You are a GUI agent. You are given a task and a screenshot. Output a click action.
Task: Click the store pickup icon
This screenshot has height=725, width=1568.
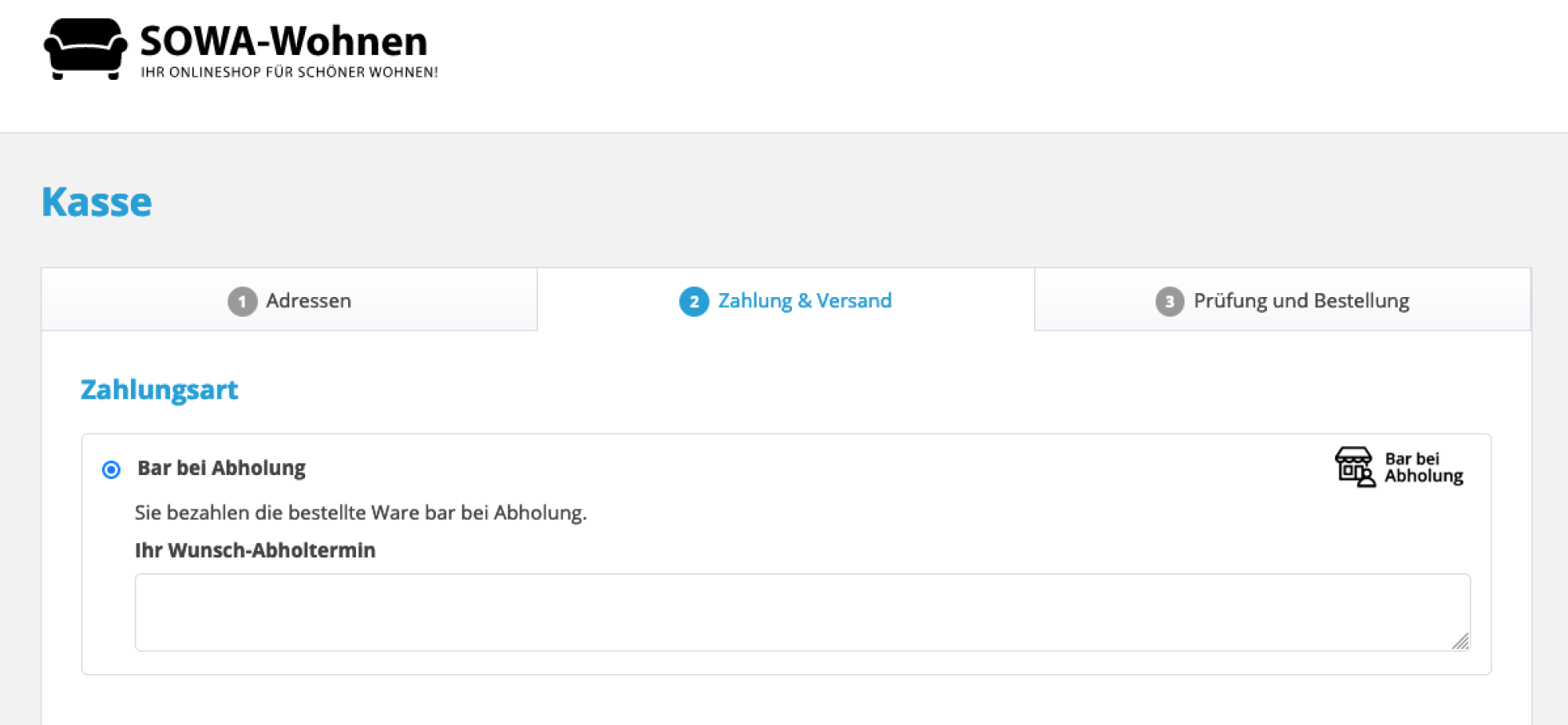point(1355,467)
